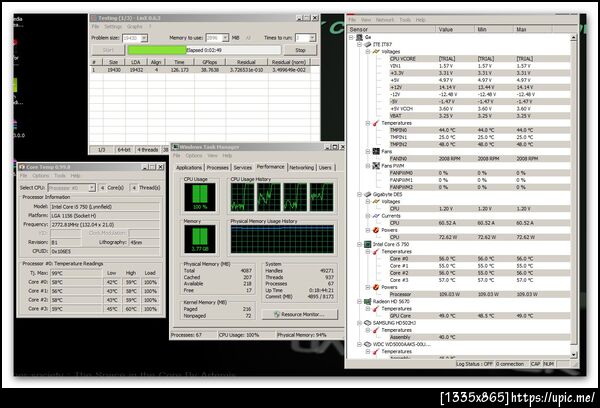Image resolution: width=600 pixels, height=408 pixels.
Task: Click the Physical Memory Usage History graph
Action: (282, 239)
